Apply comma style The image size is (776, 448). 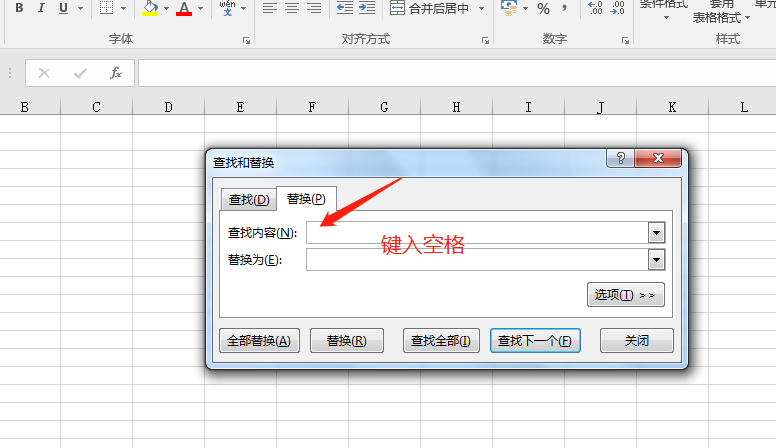564,8
